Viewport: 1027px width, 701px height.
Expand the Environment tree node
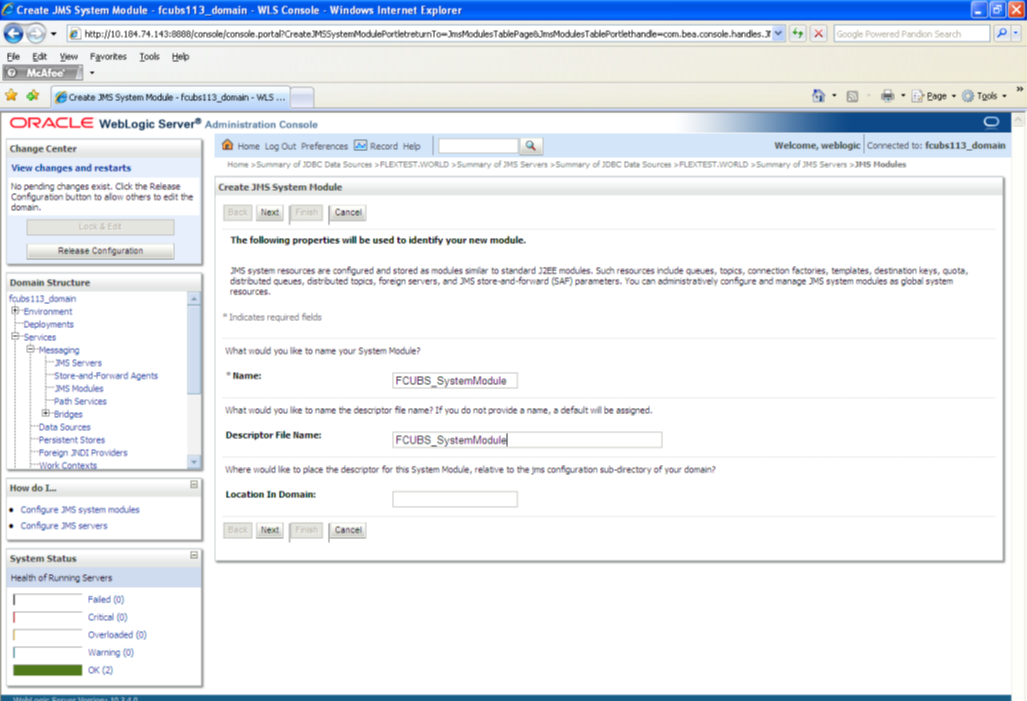pyautogui.click(x=15, y=311)
